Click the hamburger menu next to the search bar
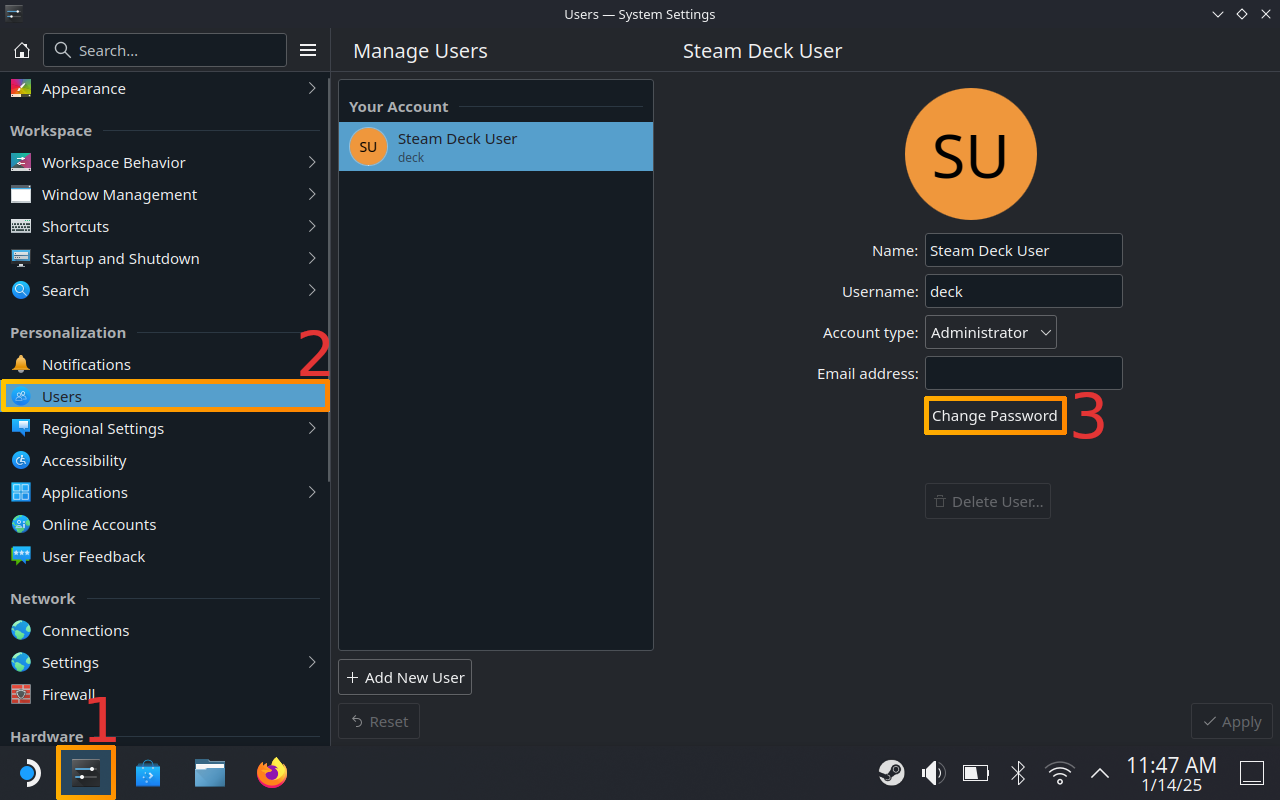The width and height of the screenshot is (1280, 800). 308,49
